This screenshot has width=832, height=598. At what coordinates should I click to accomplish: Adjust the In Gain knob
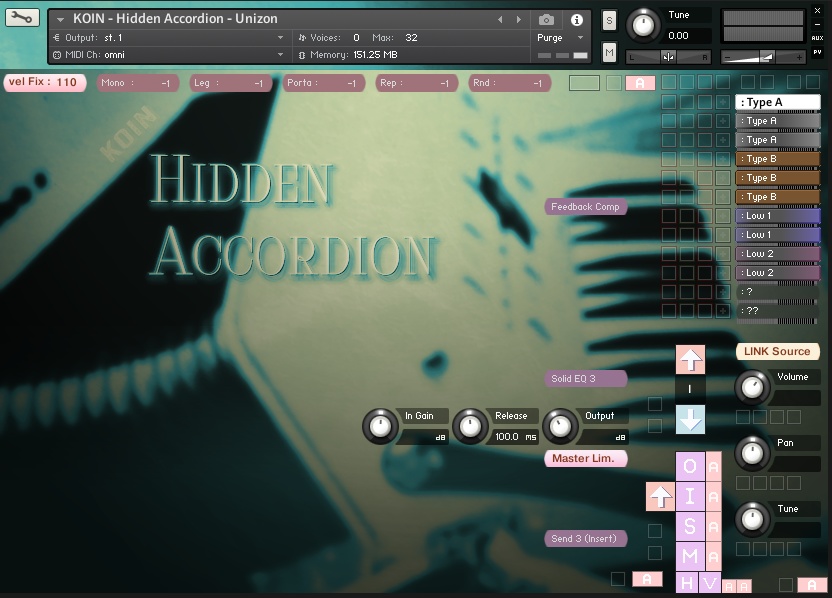point(380,426)
